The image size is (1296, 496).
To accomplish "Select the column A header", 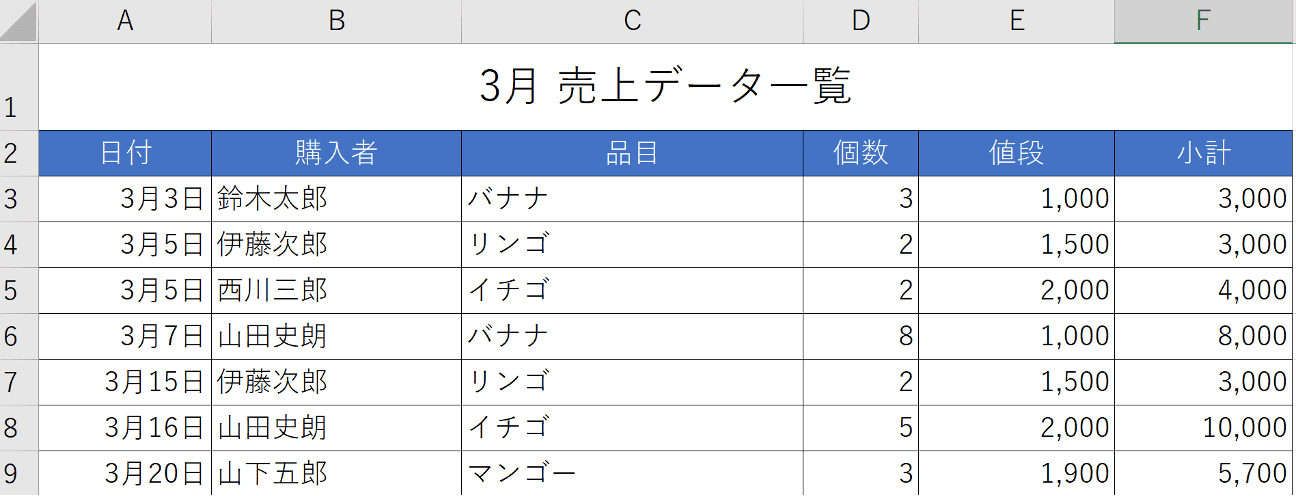I will pos(125,22).
